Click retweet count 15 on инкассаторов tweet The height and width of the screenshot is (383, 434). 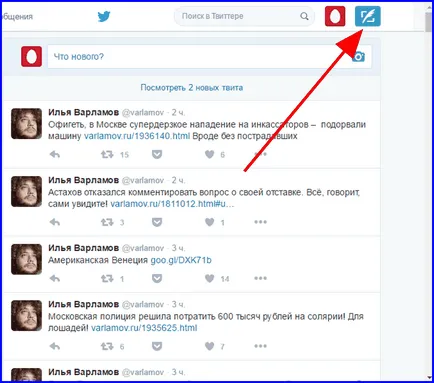click(x=124, y=155)
